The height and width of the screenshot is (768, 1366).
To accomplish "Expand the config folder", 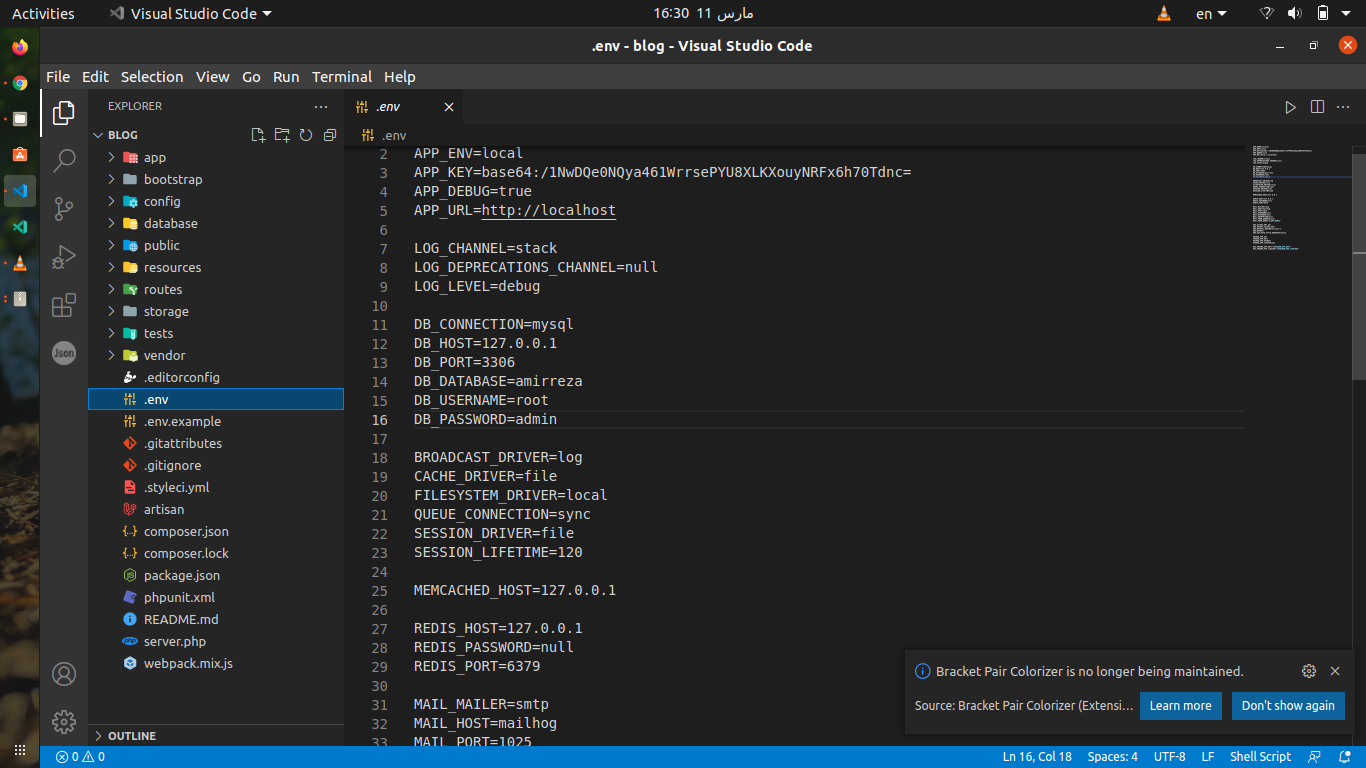I will coord(216,201).
